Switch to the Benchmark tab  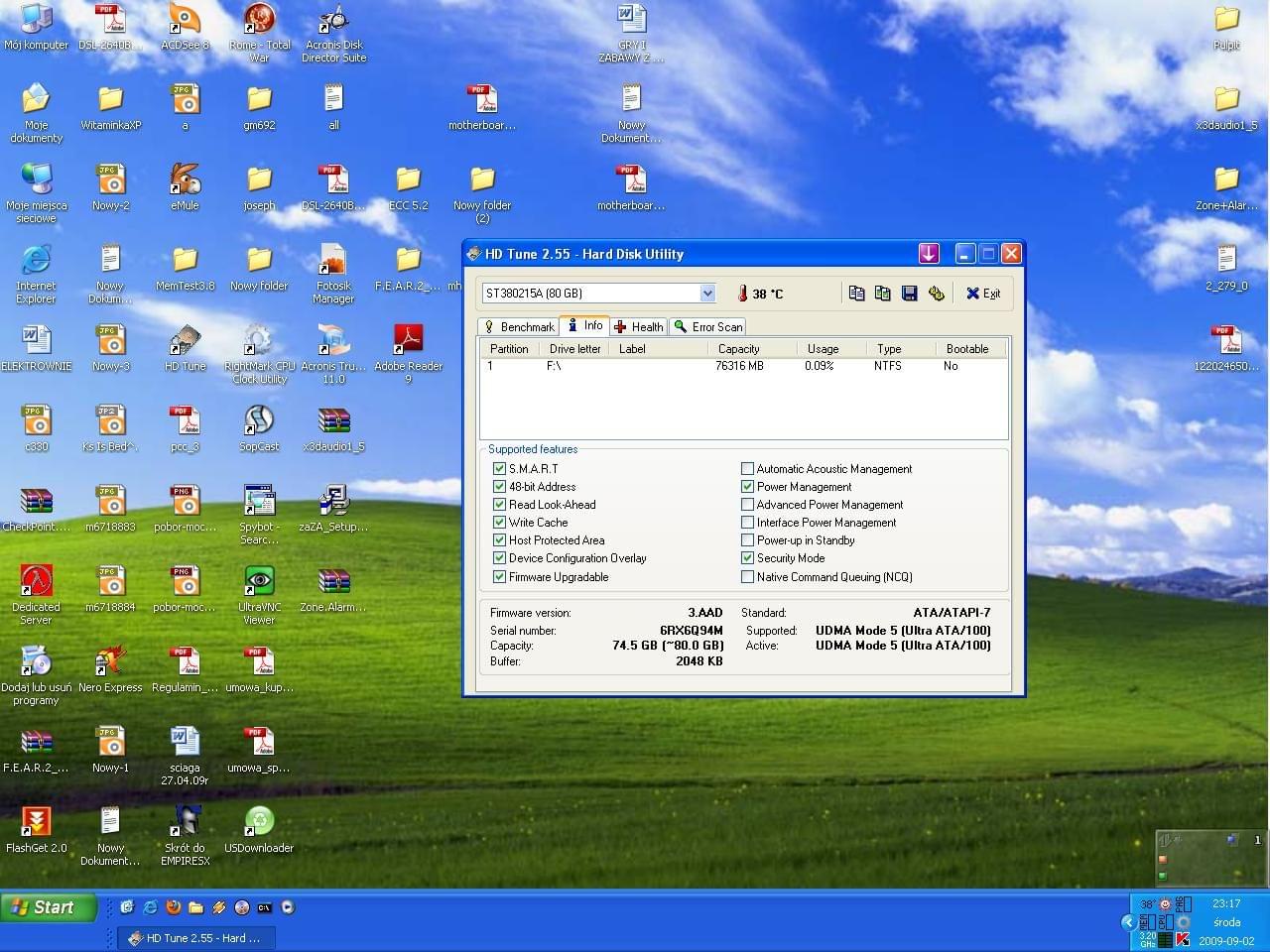[518, 327]
